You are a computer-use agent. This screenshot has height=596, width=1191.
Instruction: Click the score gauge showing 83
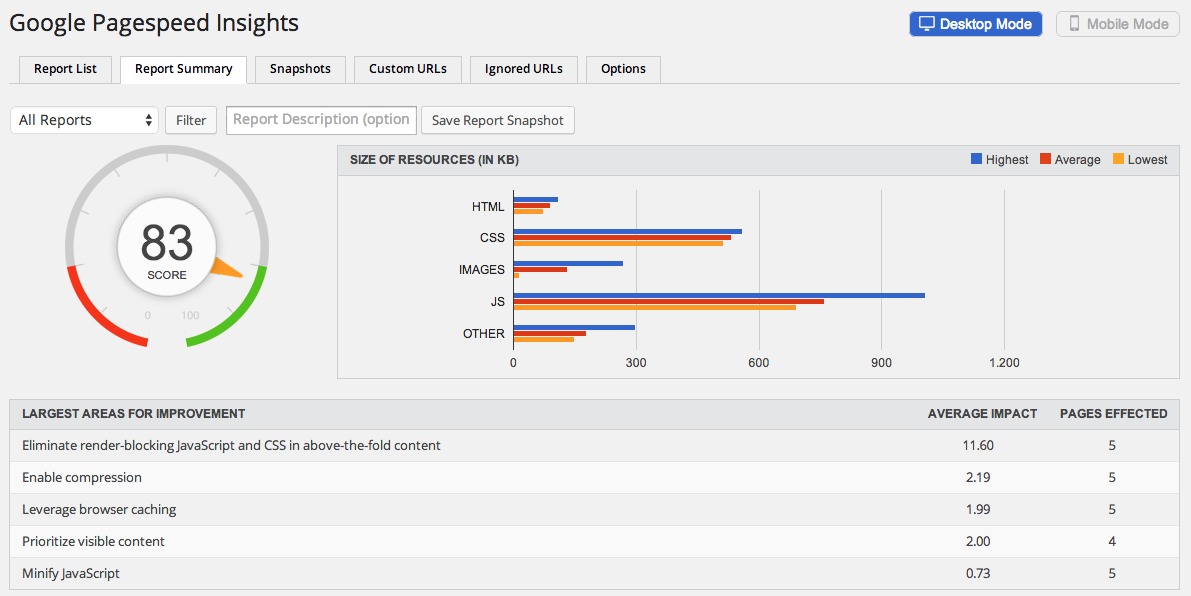[167, 248]
